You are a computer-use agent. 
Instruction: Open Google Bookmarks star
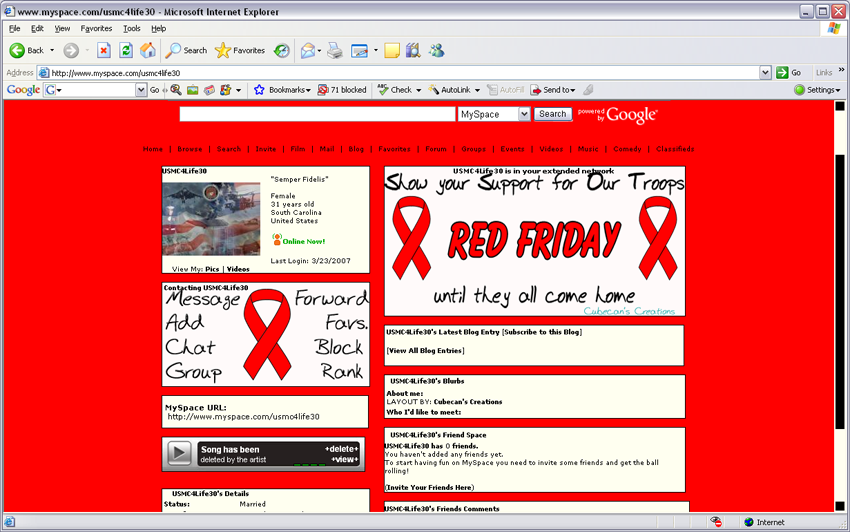[x=282, y=89]
